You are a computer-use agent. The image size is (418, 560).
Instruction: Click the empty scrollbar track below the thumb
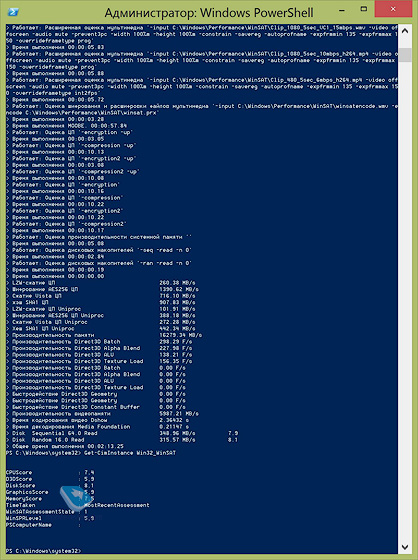[x=405, y=300]
